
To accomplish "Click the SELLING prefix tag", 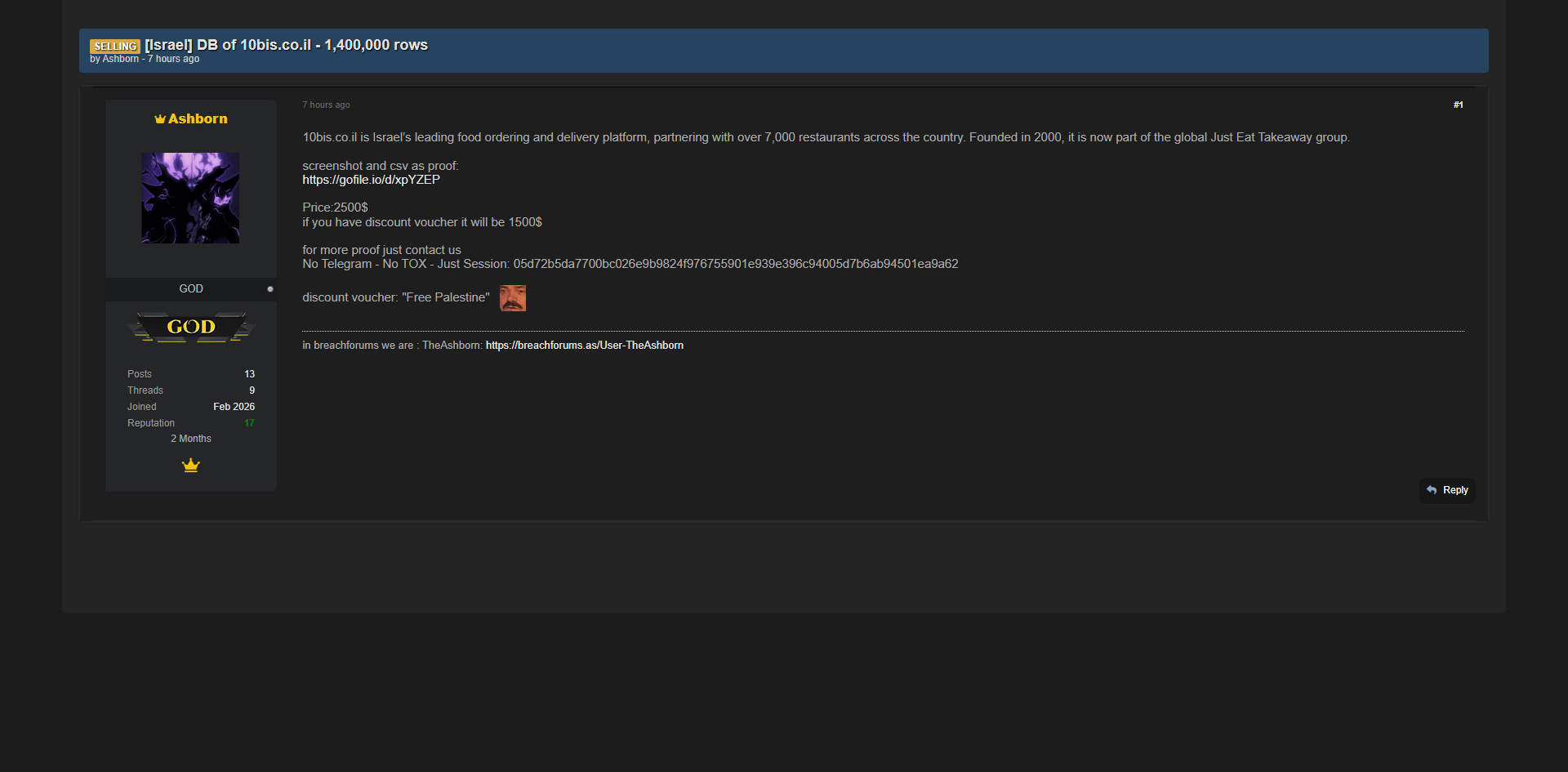I will (x=115, y=46).
